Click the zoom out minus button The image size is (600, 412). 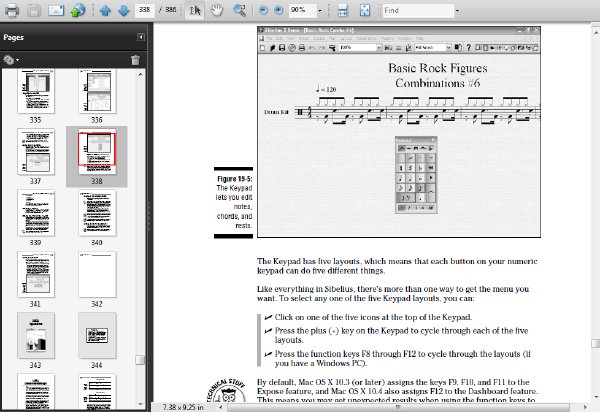pos(263,10)
